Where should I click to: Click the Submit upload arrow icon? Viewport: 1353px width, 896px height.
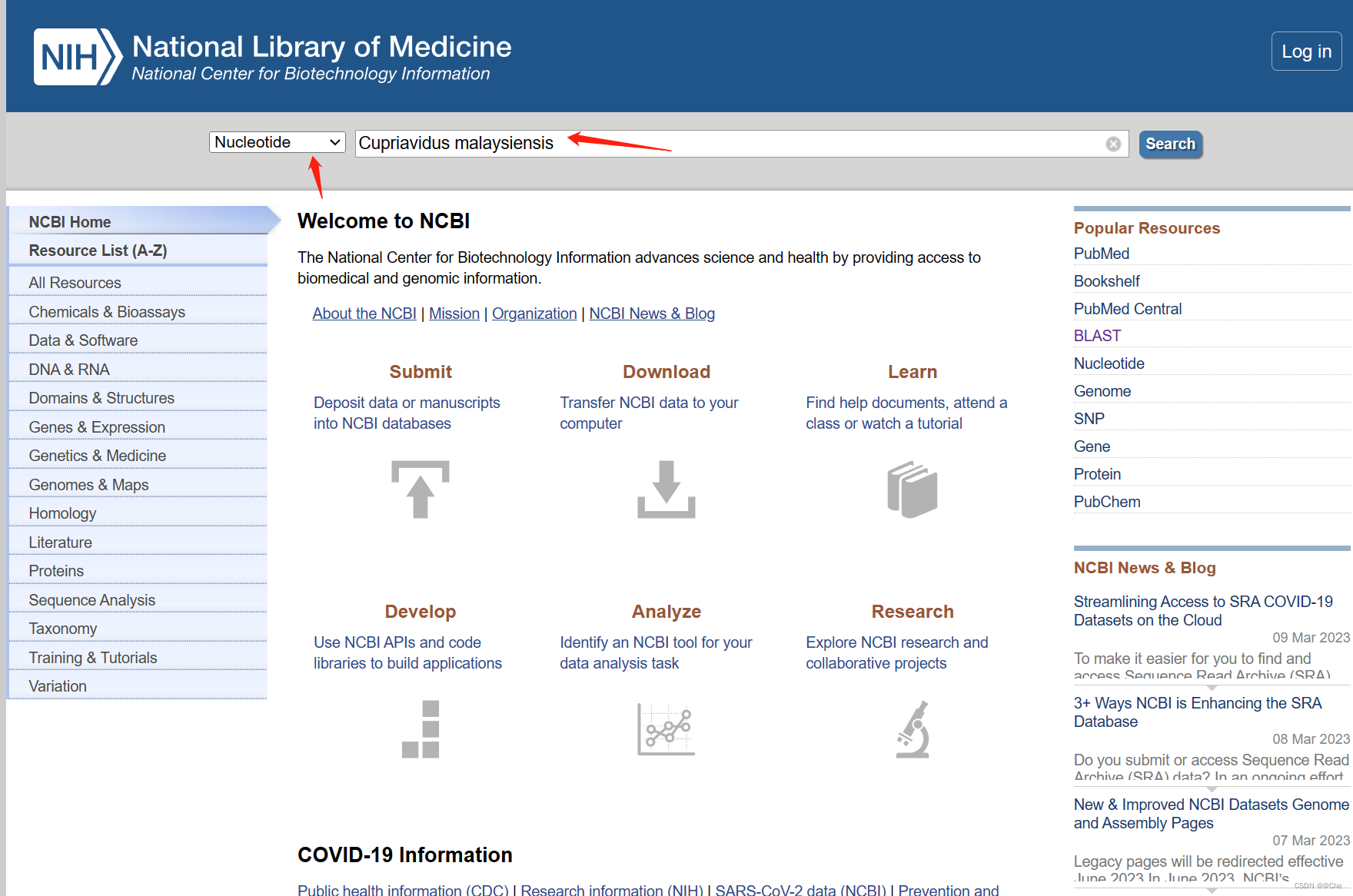pyautogui.click(x=421, y=489)
